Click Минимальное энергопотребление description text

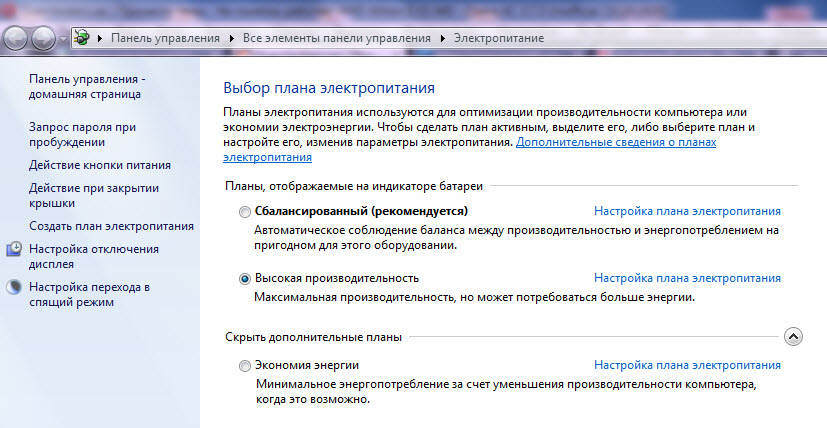(506, 392)
